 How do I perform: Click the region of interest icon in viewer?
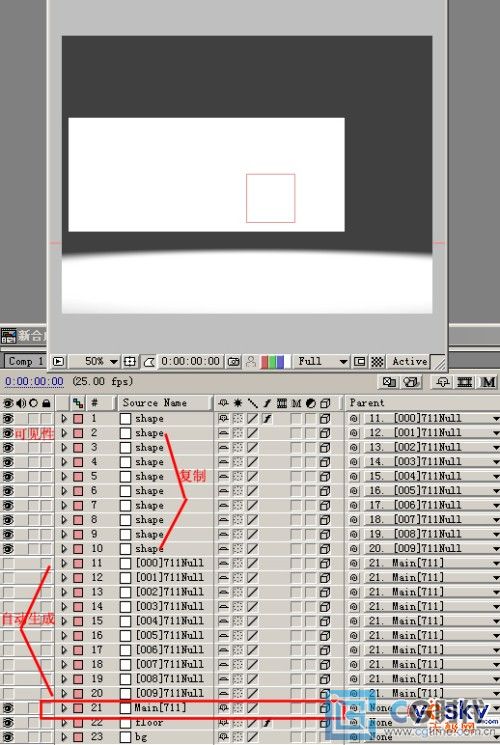[360, 362]
